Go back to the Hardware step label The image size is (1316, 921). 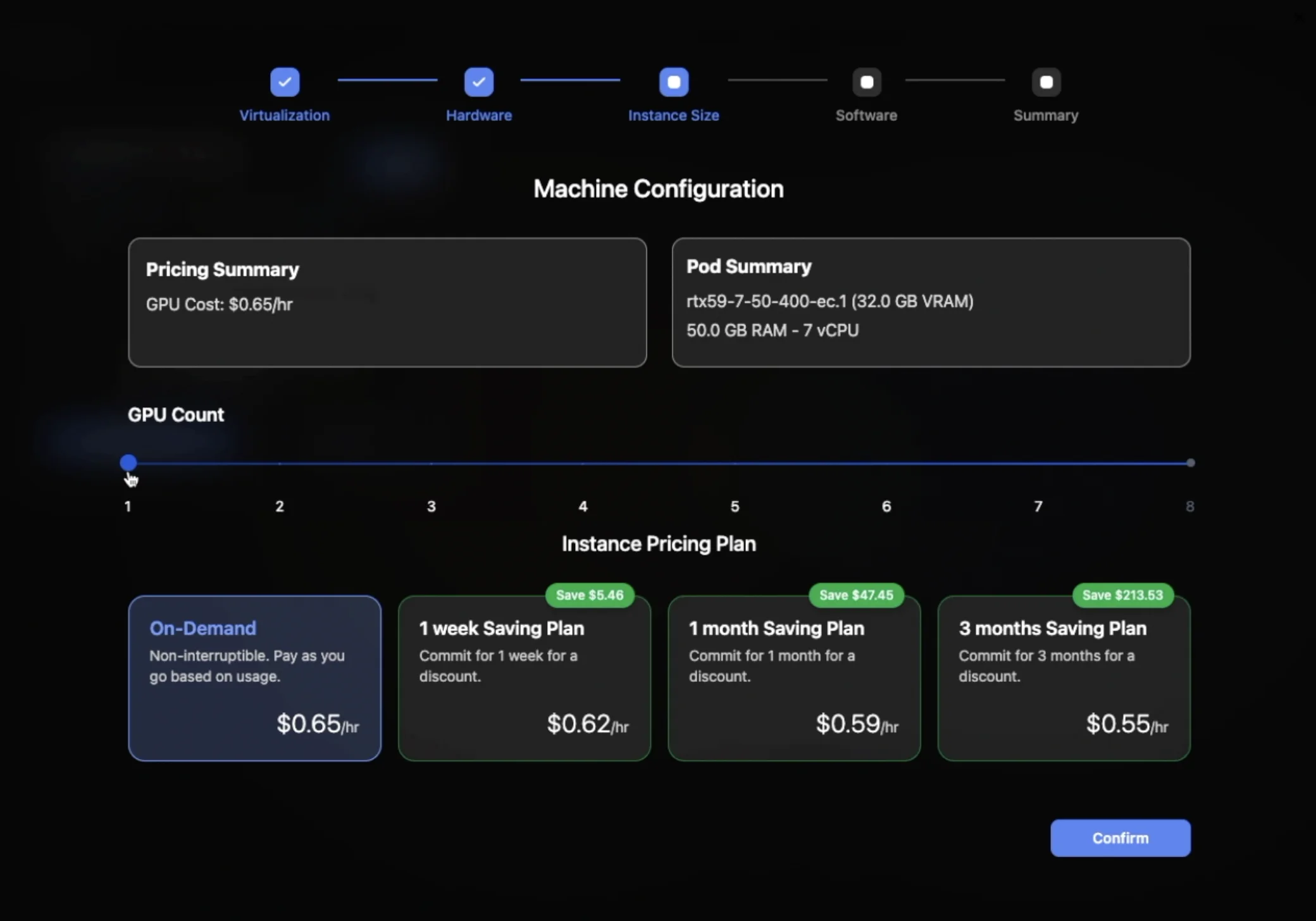point(478,116)
